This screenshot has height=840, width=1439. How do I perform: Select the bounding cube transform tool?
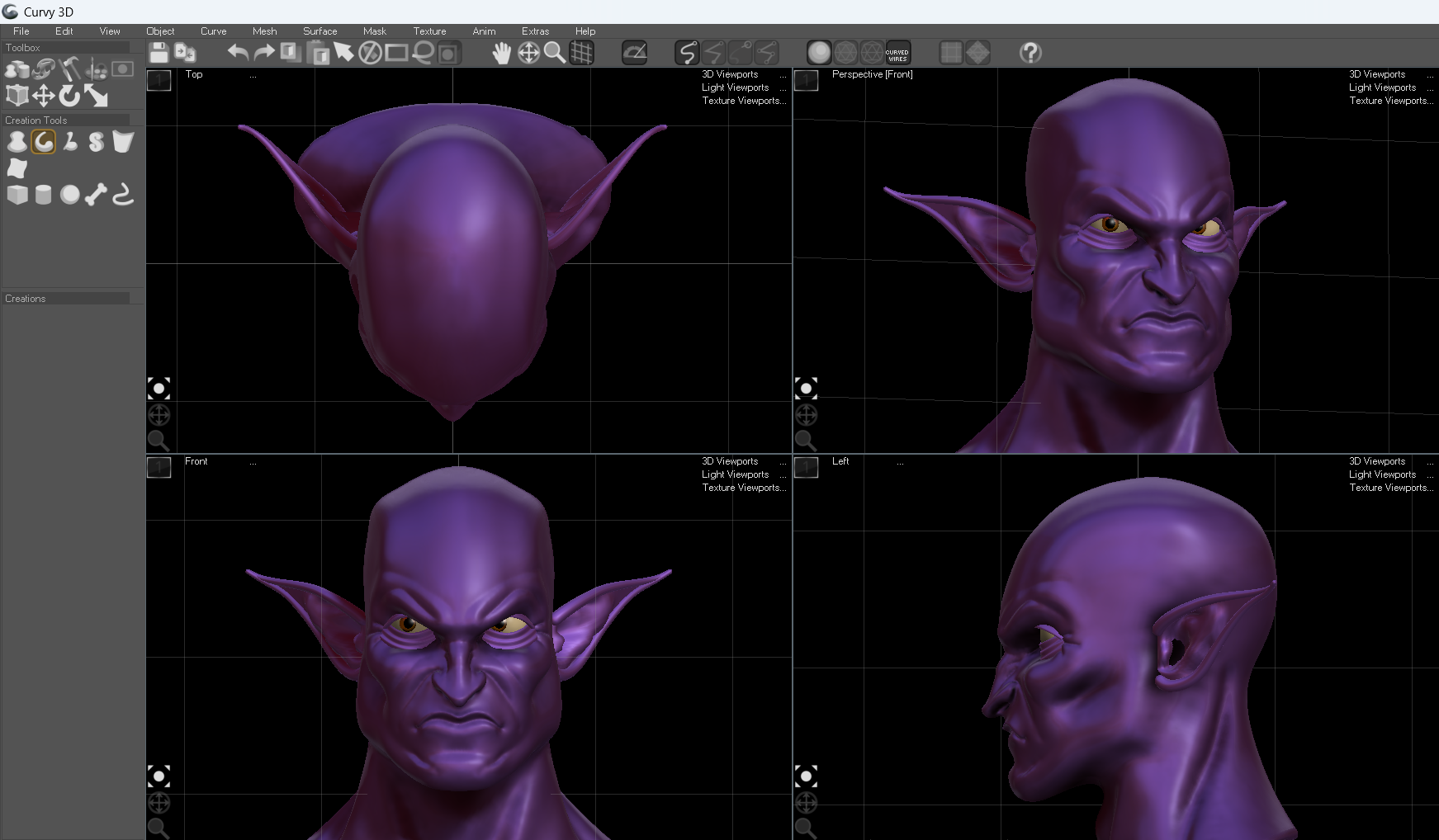coord(17,96)
